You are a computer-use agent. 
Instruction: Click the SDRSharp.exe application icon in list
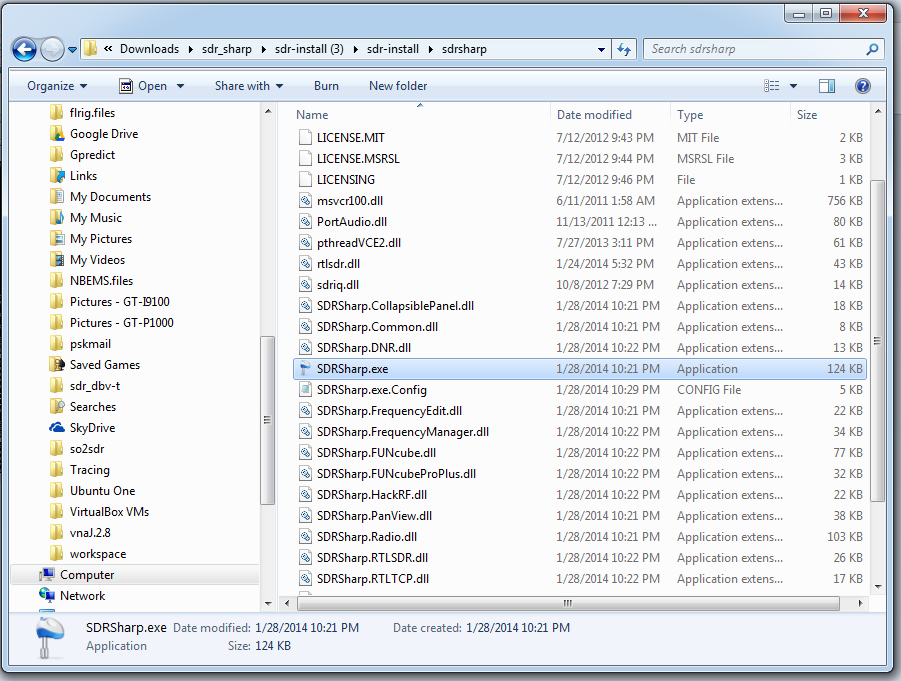[x=306, y=369]
